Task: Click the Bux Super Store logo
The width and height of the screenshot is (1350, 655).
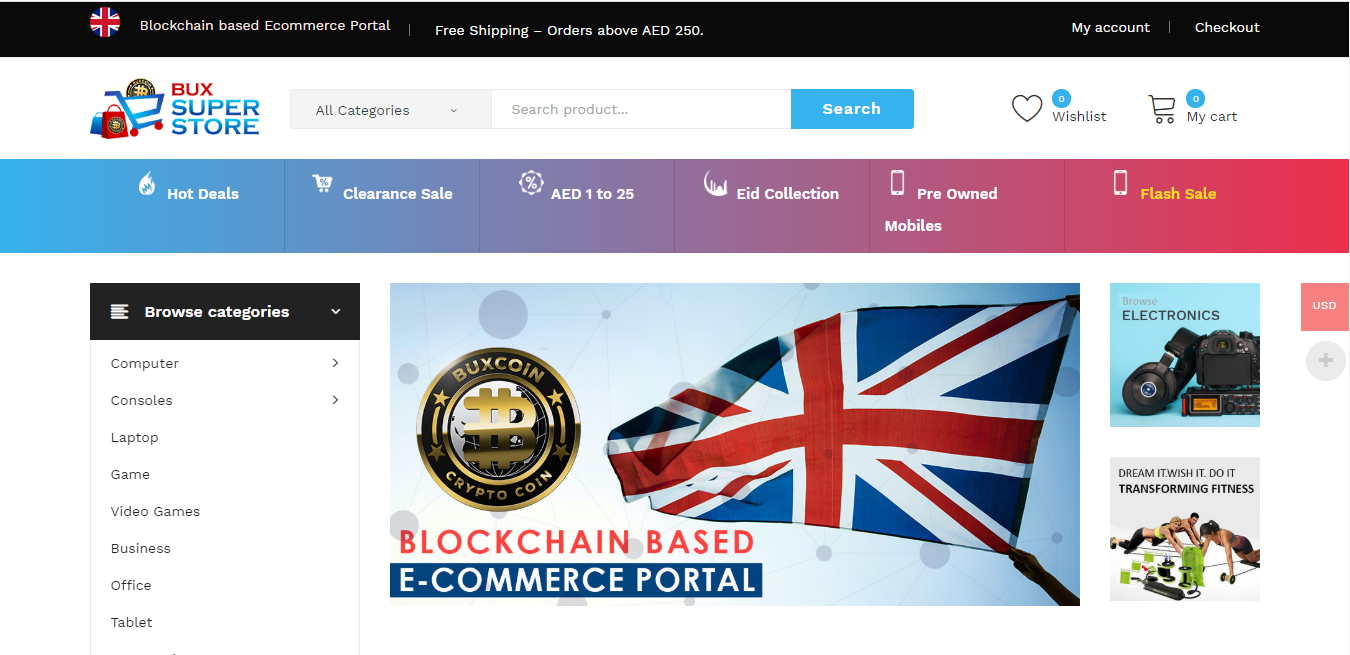Action: click(175, 108)
